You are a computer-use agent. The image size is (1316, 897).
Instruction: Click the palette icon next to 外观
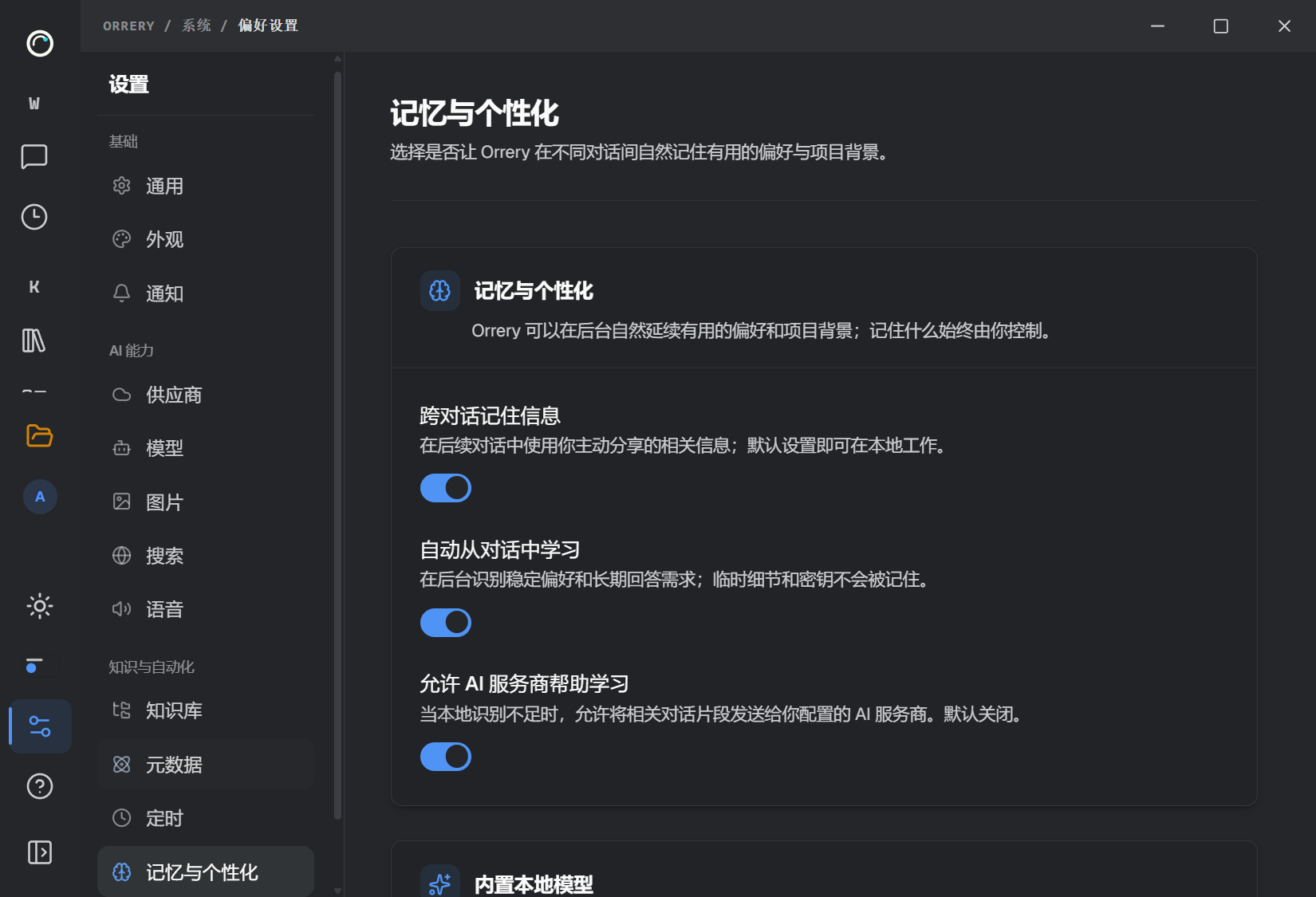(x=121, y=239)
